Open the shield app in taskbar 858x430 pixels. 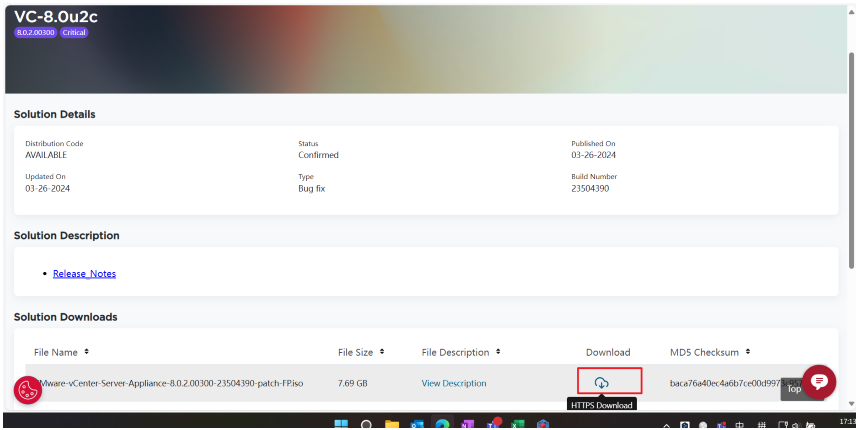543,425
